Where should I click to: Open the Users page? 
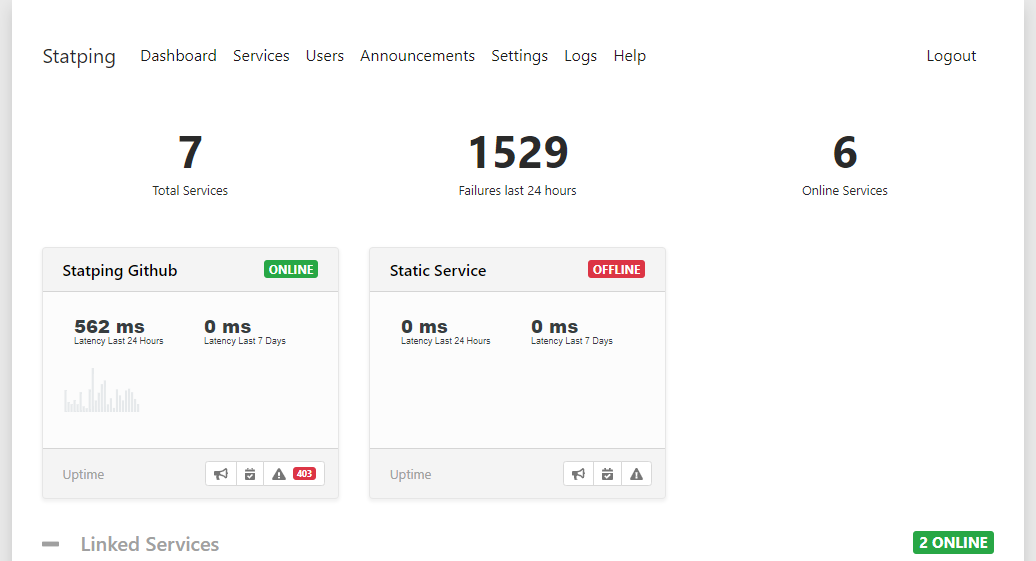(x=325, y=56)
